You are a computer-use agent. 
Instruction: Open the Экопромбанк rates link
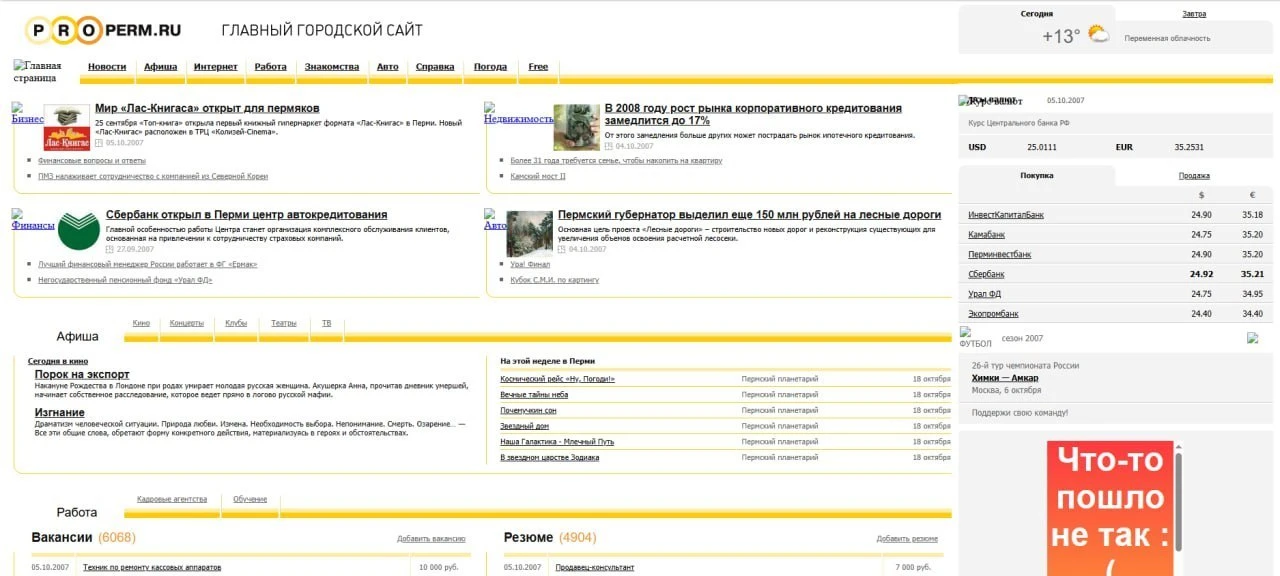993,314
